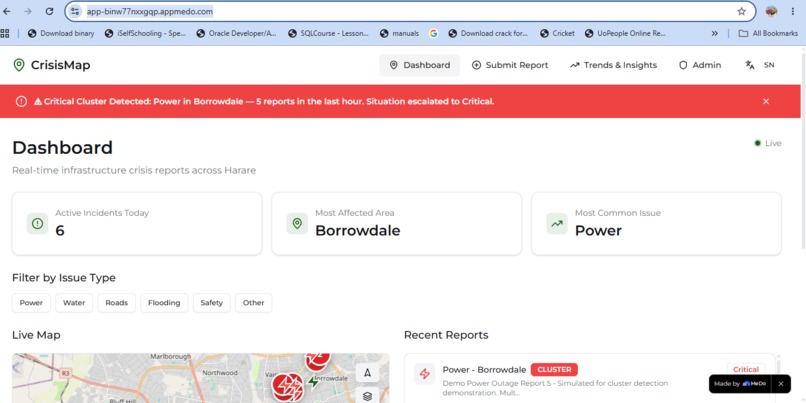The width and height of the screenshot is (806, 403).
Task: Open Download crack for bookmark
Action: coord(488,33)
